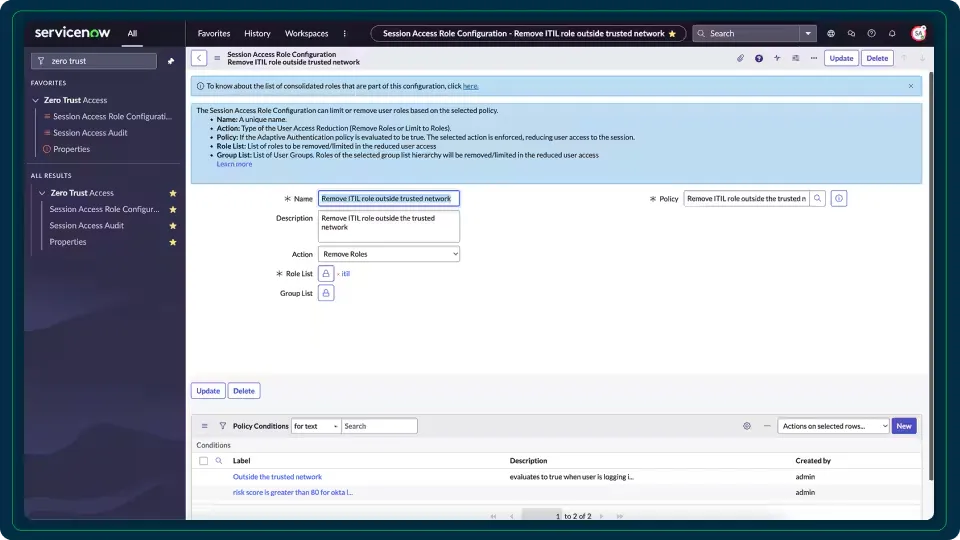The height and width of the screenshot is (540, 960).
Task: Click the itil role link in Role List
Action: click(x=346, y=274)
